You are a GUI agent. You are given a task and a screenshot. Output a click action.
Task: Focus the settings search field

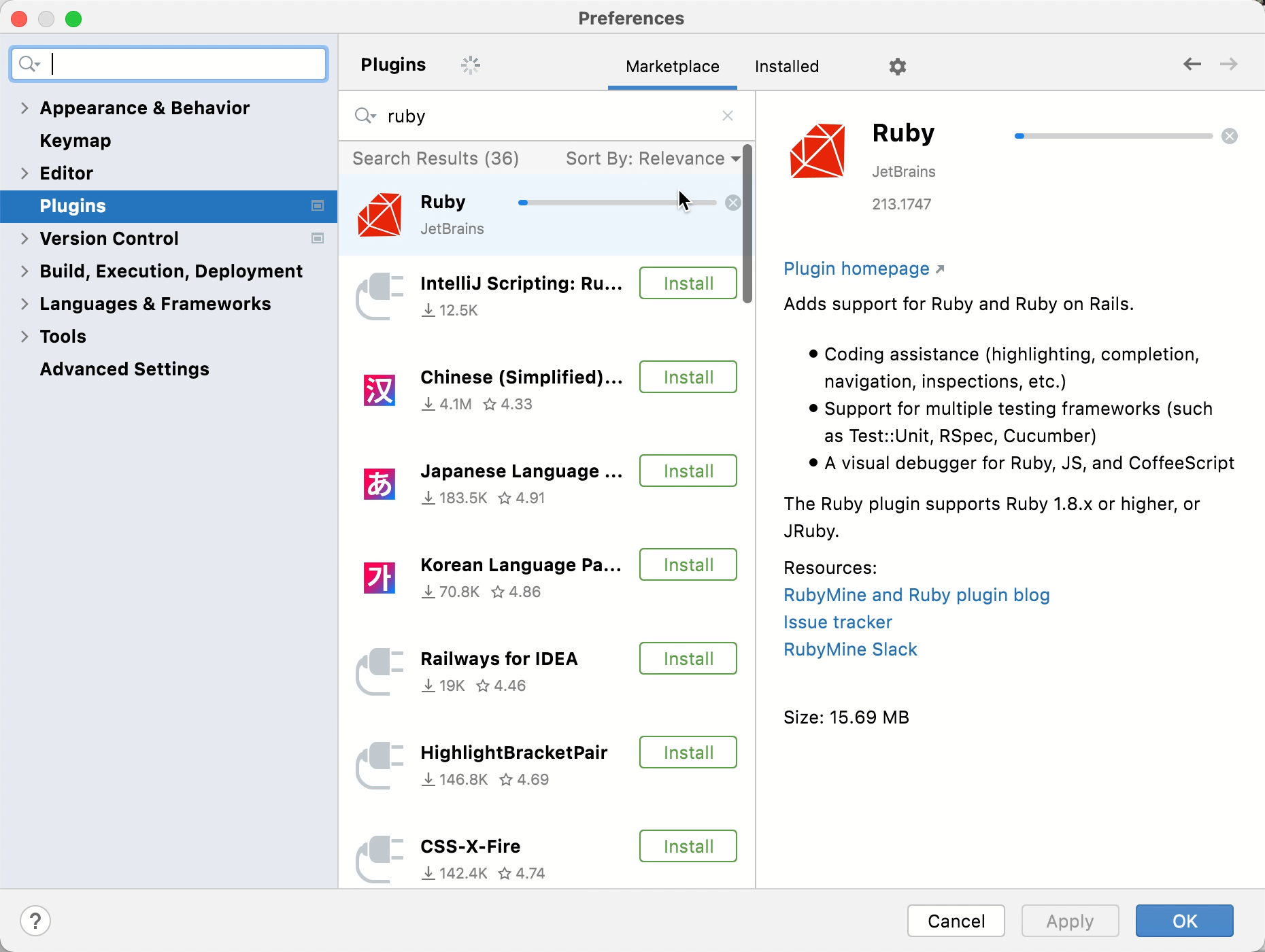point(169,64)
